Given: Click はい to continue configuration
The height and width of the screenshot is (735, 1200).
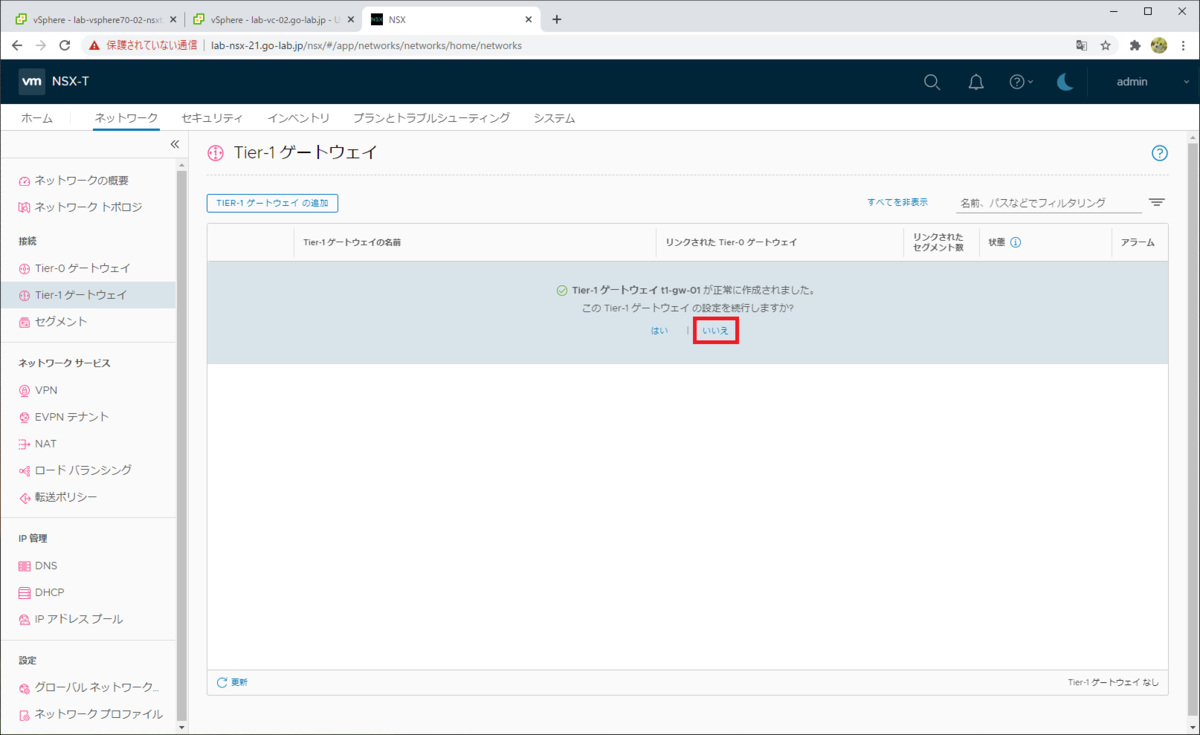Looking at the screenshot, I should [660, 330].
